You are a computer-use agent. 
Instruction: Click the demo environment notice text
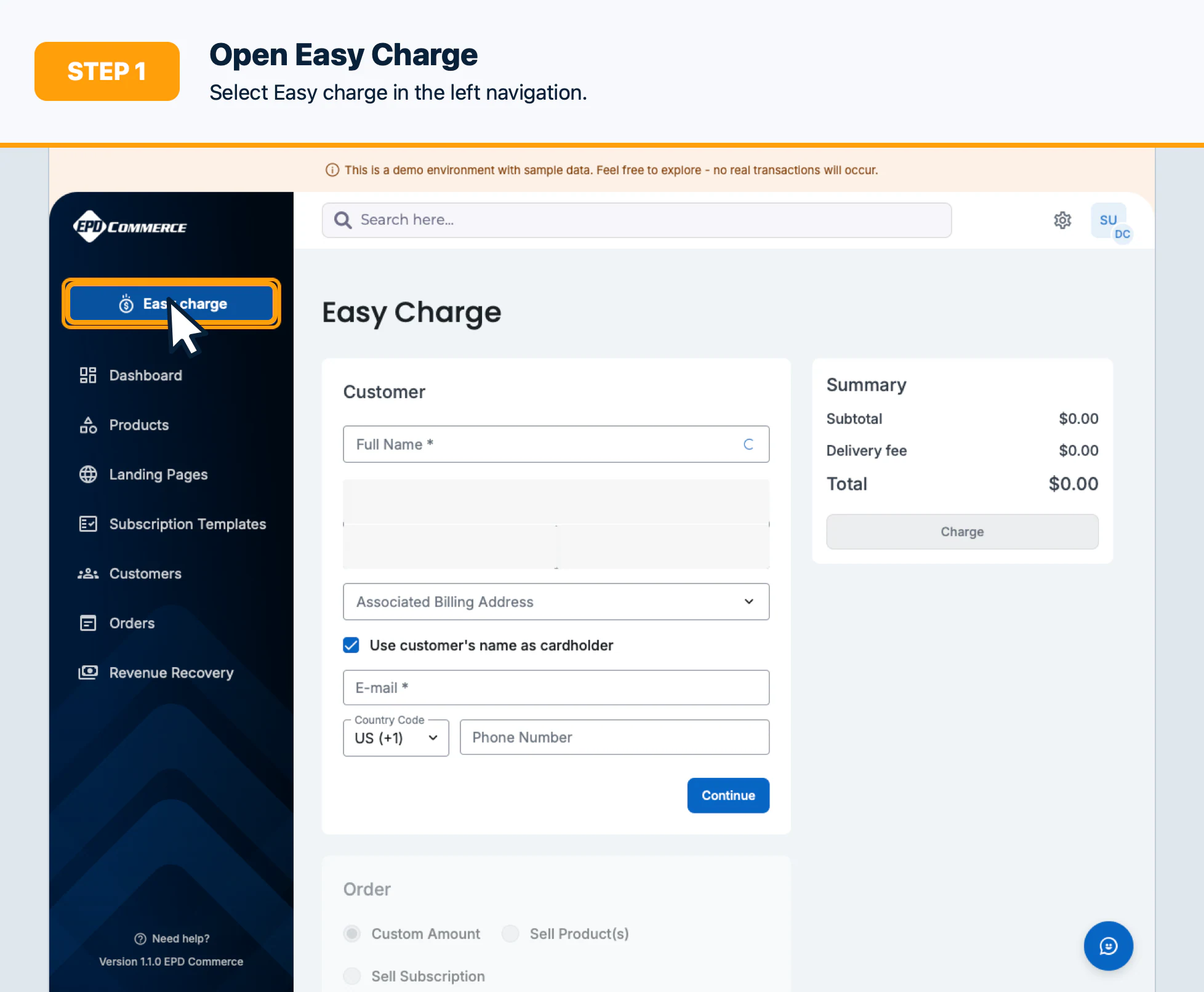point(611,170)
